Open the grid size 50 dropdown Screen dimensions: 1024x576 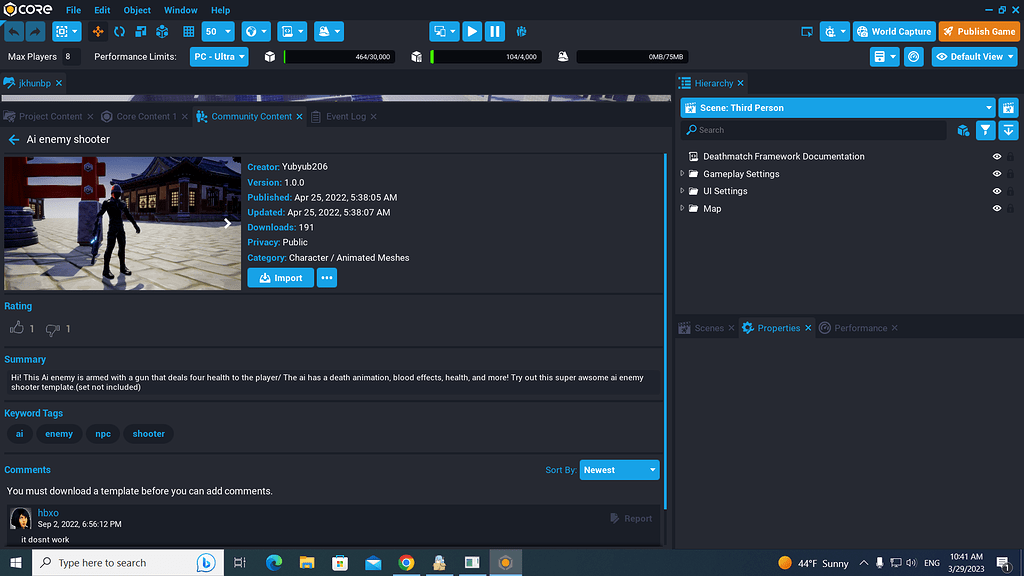point(218,31)
